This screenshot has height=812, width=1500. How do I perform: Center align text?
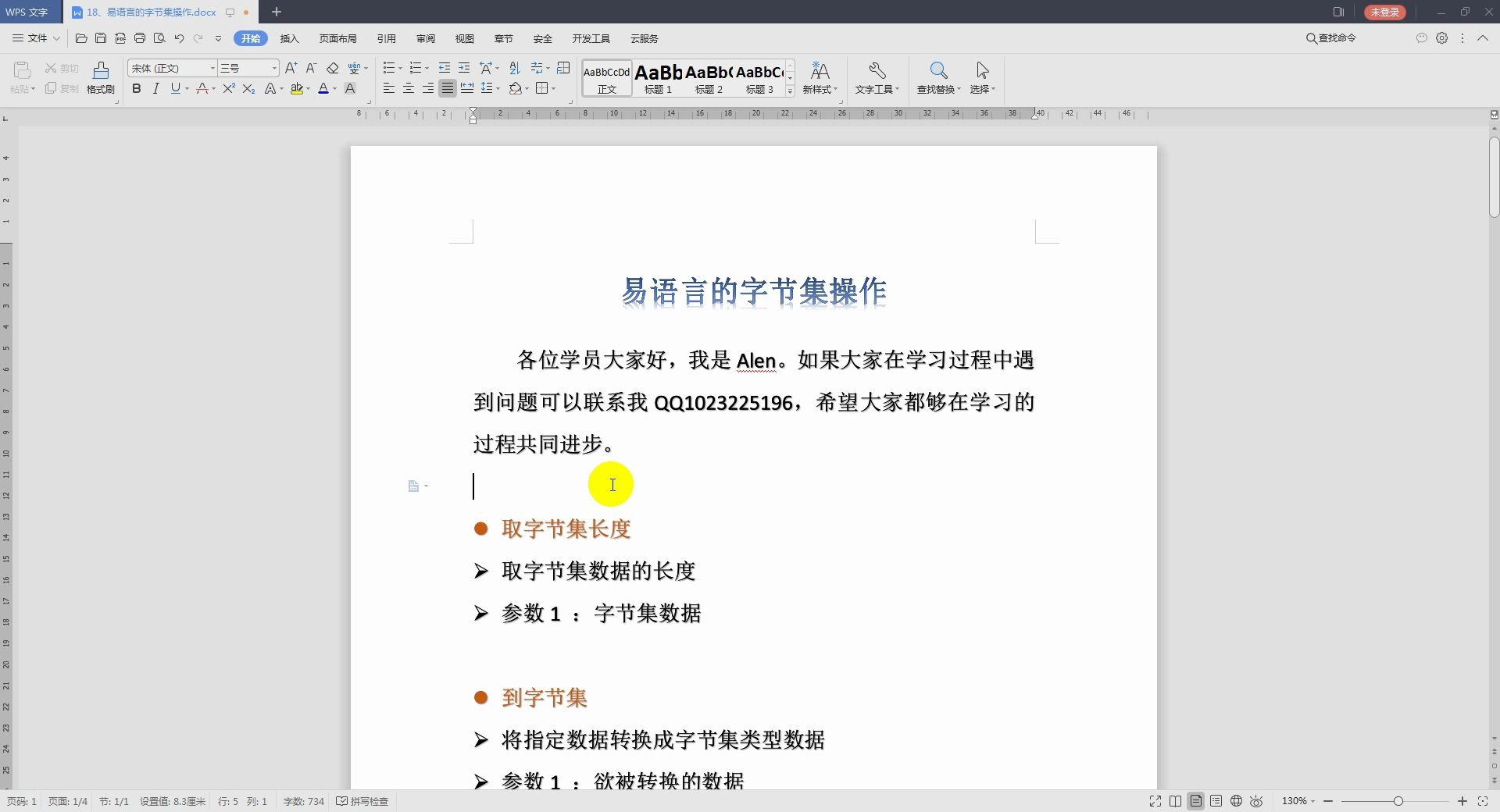408,89
